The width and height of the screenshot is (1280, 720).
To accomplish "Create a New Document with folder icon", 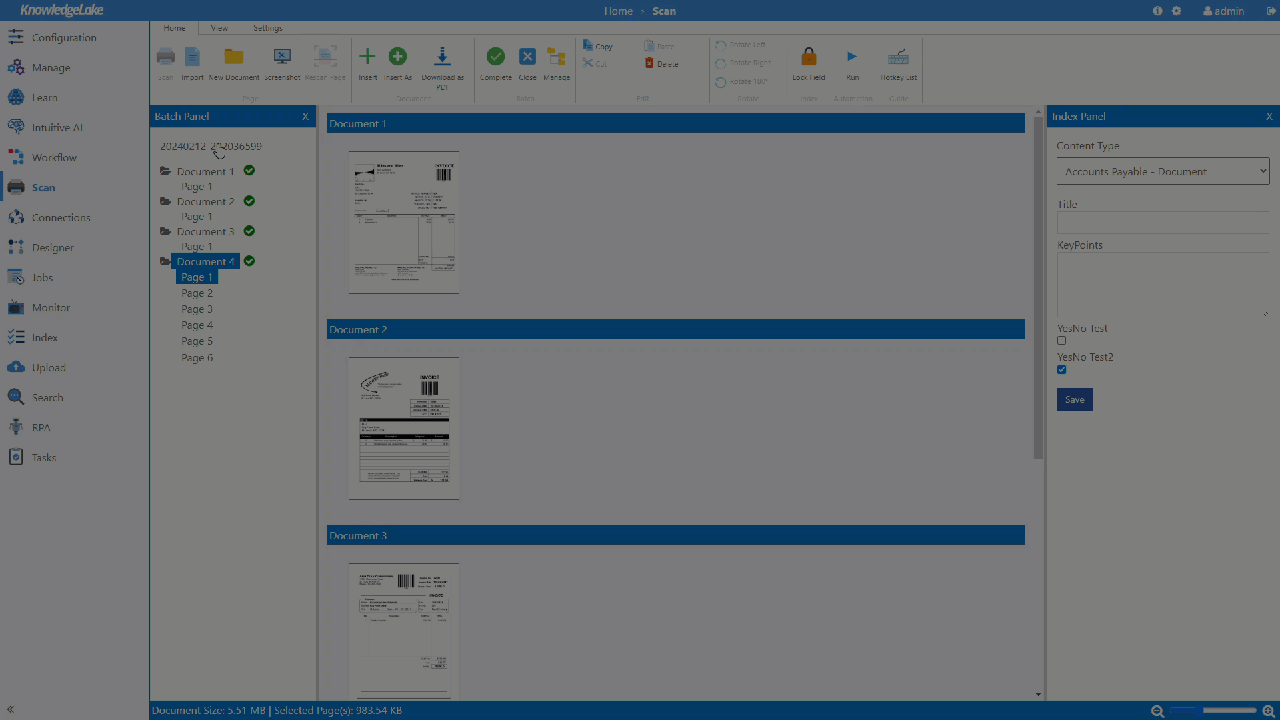I will pos(234,58).
